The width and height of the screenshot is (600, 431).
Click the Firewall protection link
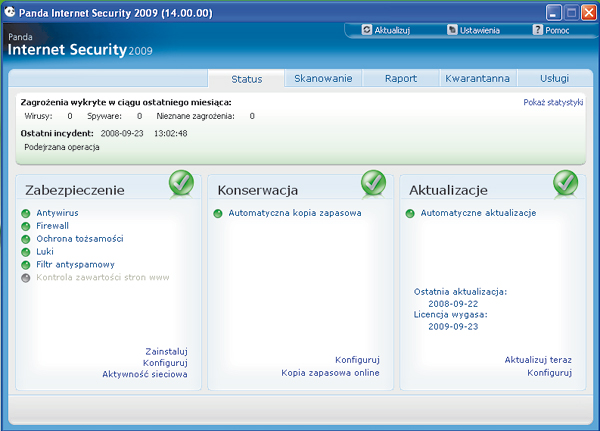pos(52,226)
